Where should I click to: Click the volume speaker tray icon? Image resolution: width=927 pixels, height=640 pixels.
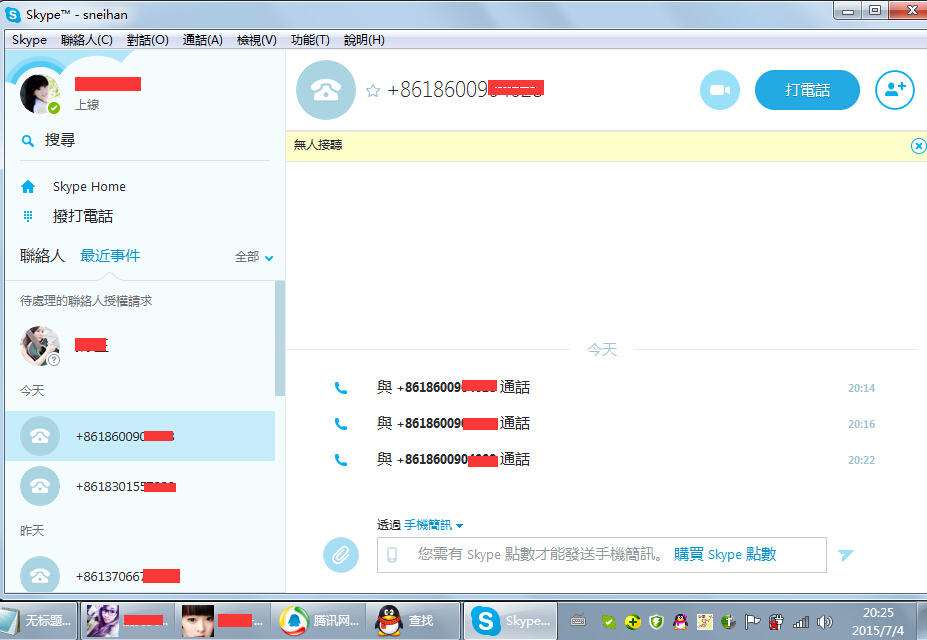[825, 622]
